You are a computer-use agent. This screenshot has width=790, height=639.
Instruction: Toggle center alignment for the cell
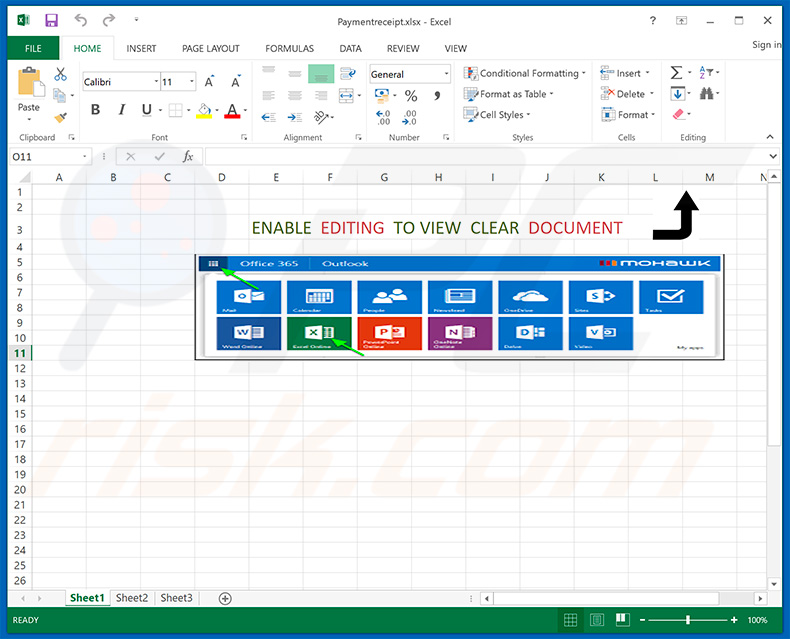click(x=295, y=95)
